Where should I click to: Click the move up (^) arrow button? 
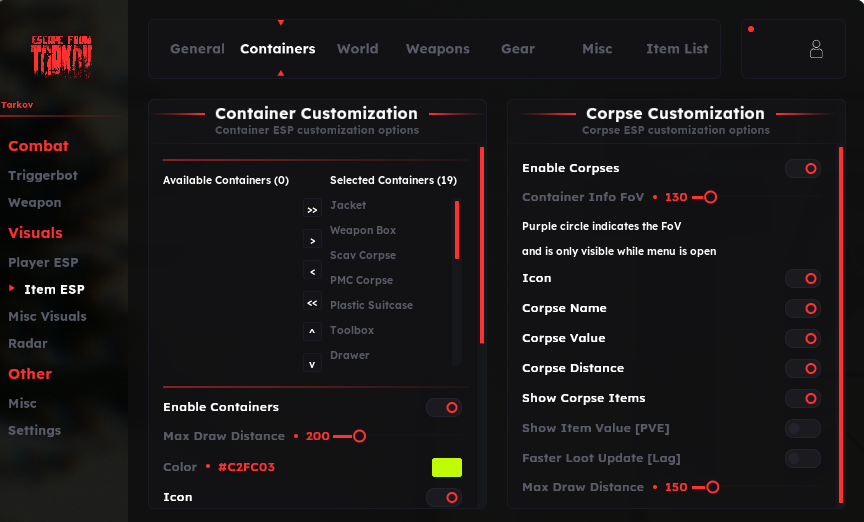312,332
